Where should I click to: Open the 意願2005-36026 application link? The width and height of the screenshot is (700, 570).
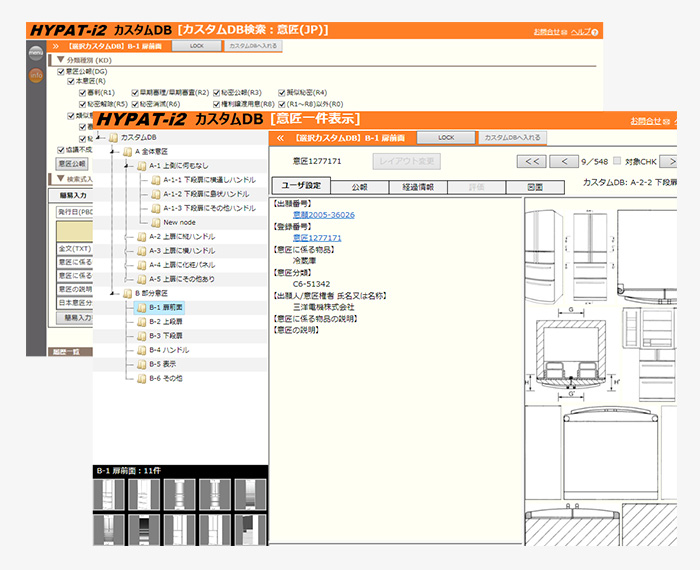click(x=323, y=214)
